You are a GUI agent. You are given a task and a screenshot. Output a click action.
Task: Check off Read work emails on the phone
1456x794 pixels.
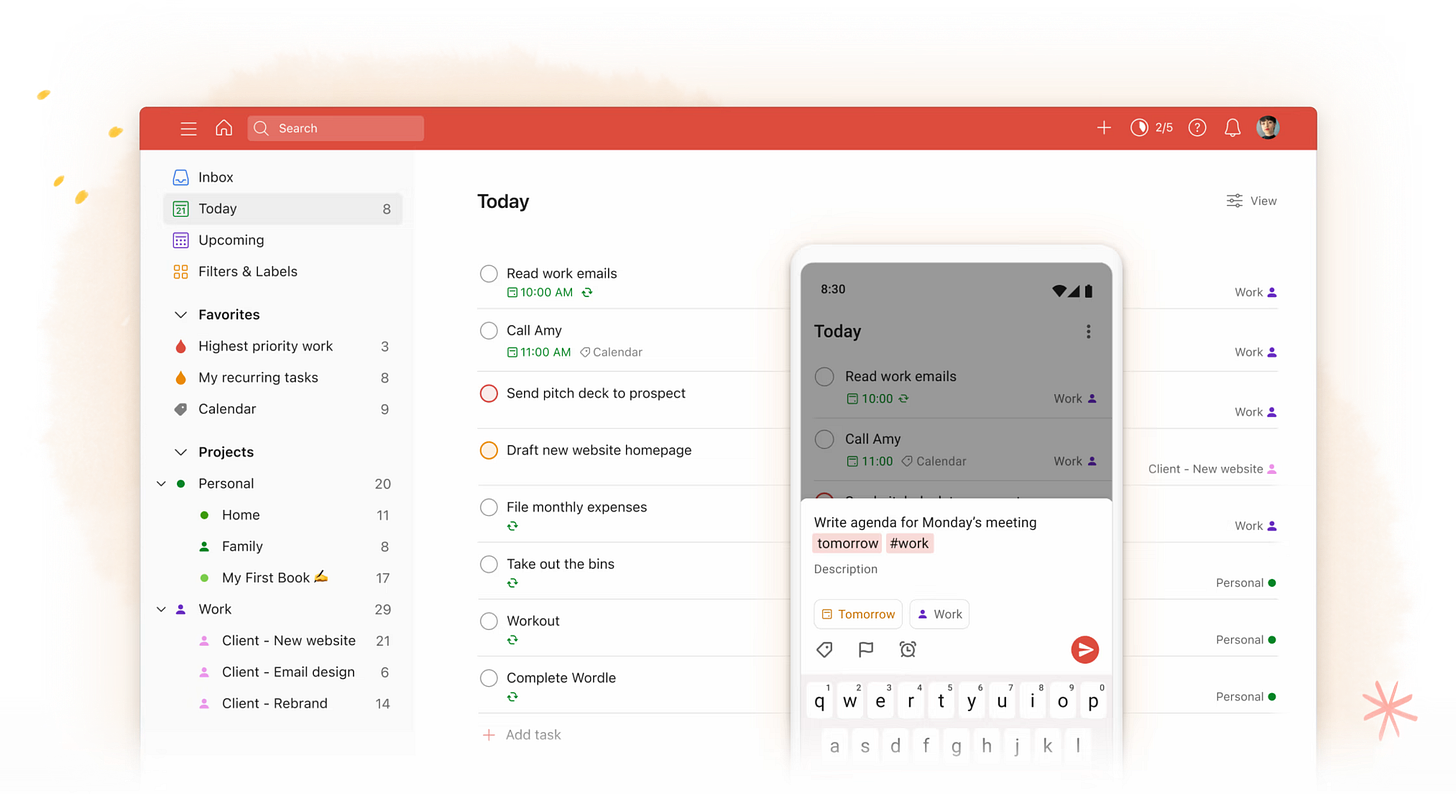coord(824,377)
